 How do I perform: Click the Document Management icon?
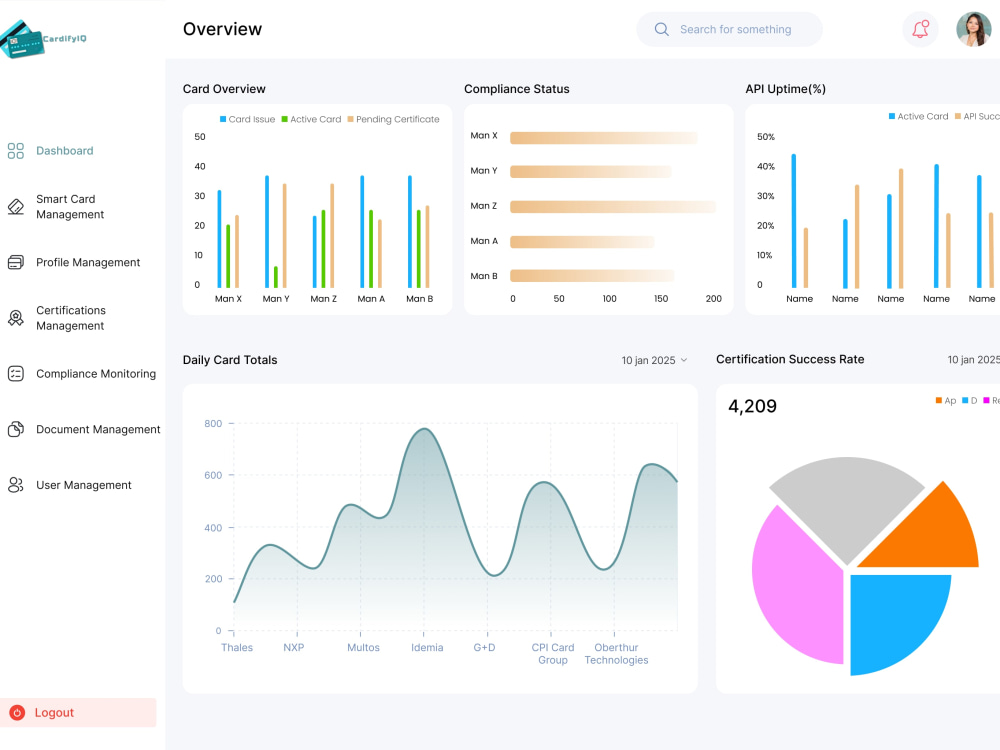click(15, 429)
